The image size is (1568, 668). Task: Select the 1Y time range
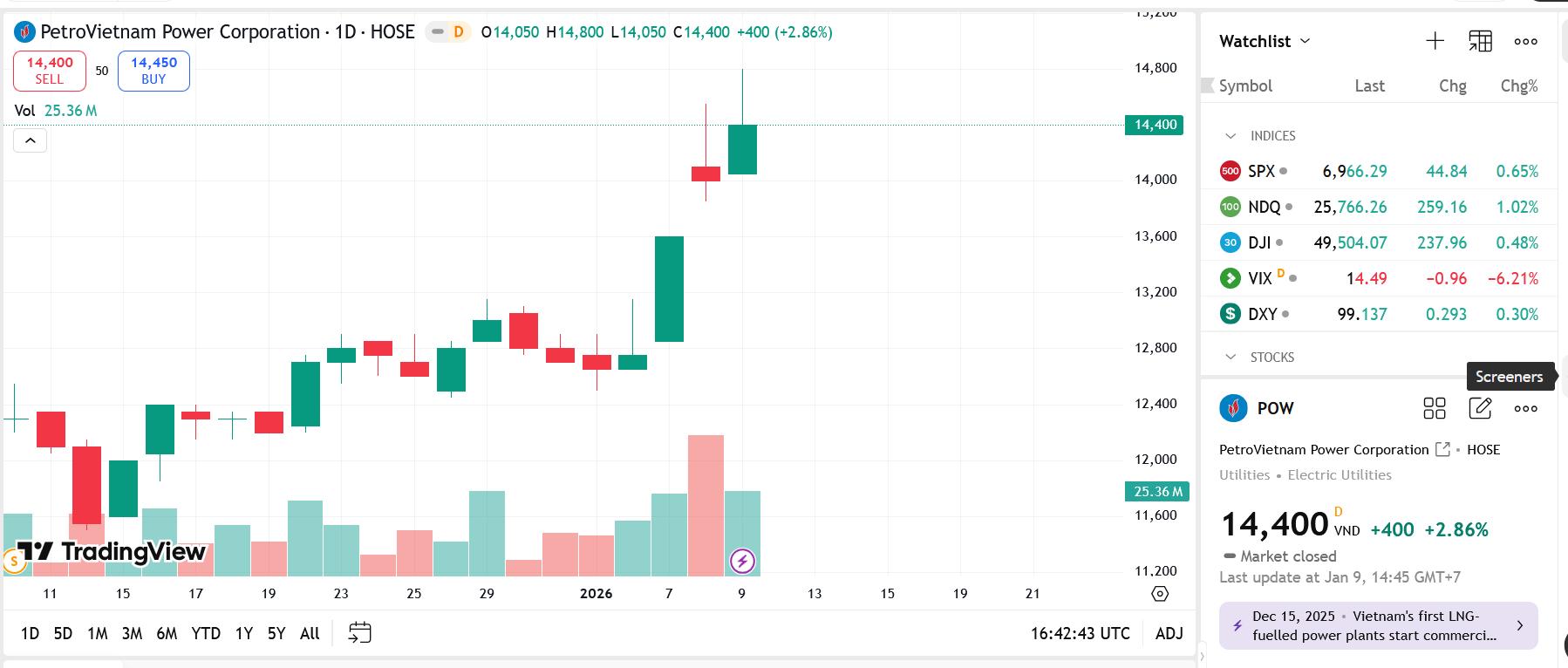[244, 633]
